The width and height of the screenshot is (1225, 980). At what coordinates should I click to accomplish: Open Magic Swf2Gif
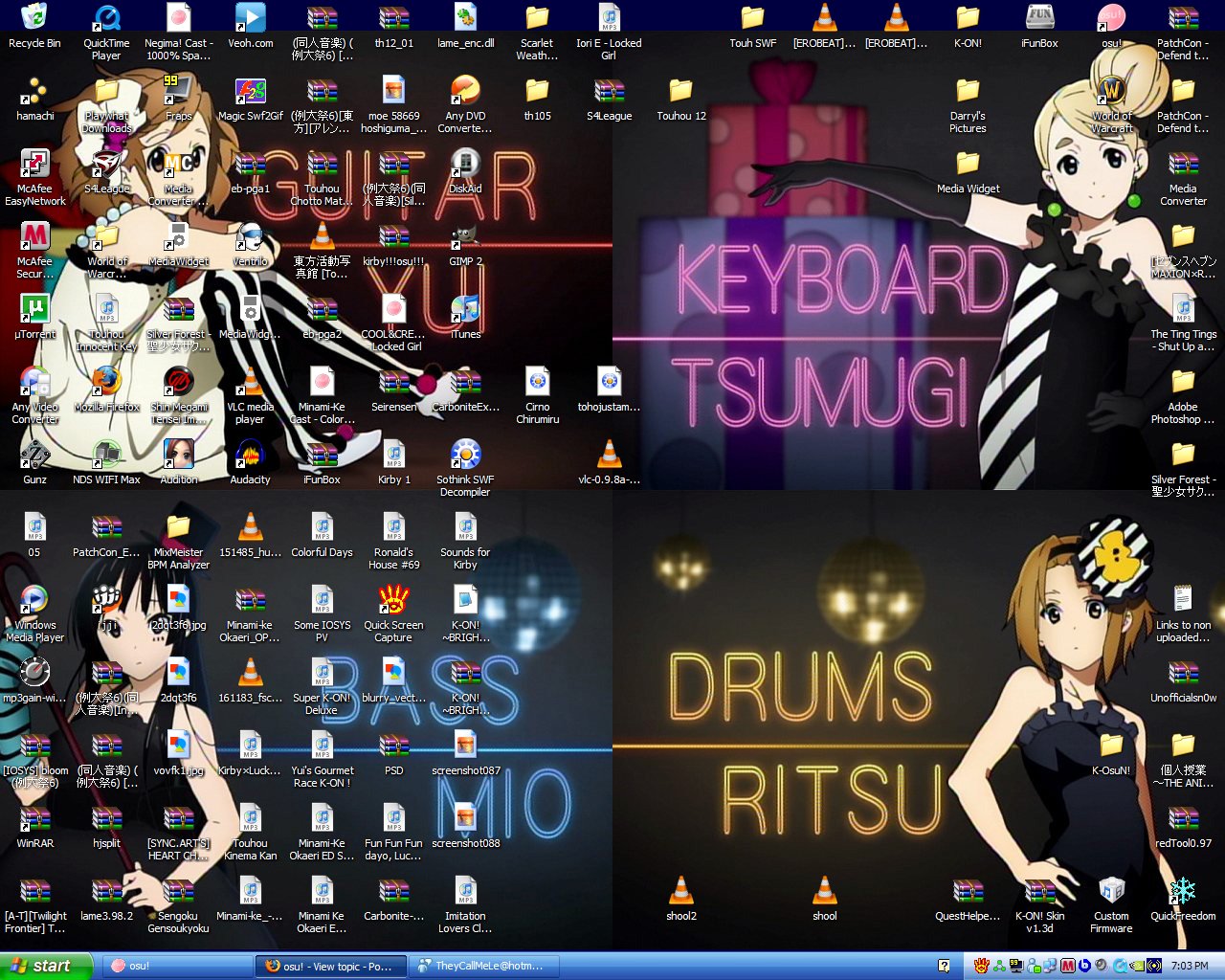pos(250,100)
